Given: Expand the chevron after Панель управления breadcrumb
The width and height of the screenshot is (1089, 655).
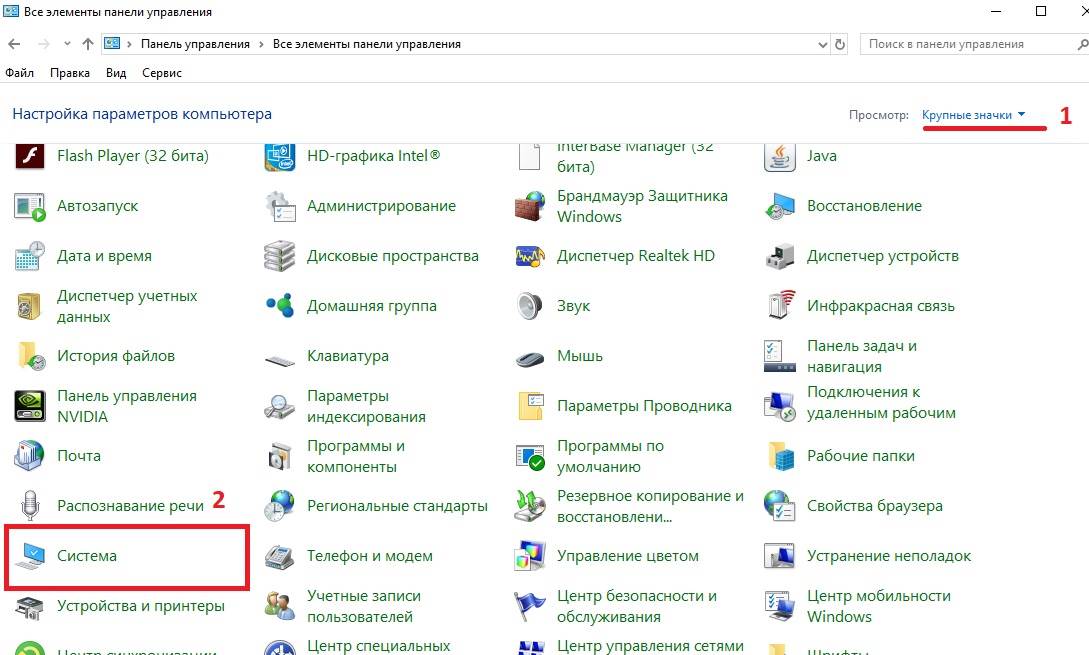Looking at the screenshot, I should [261, 44].
